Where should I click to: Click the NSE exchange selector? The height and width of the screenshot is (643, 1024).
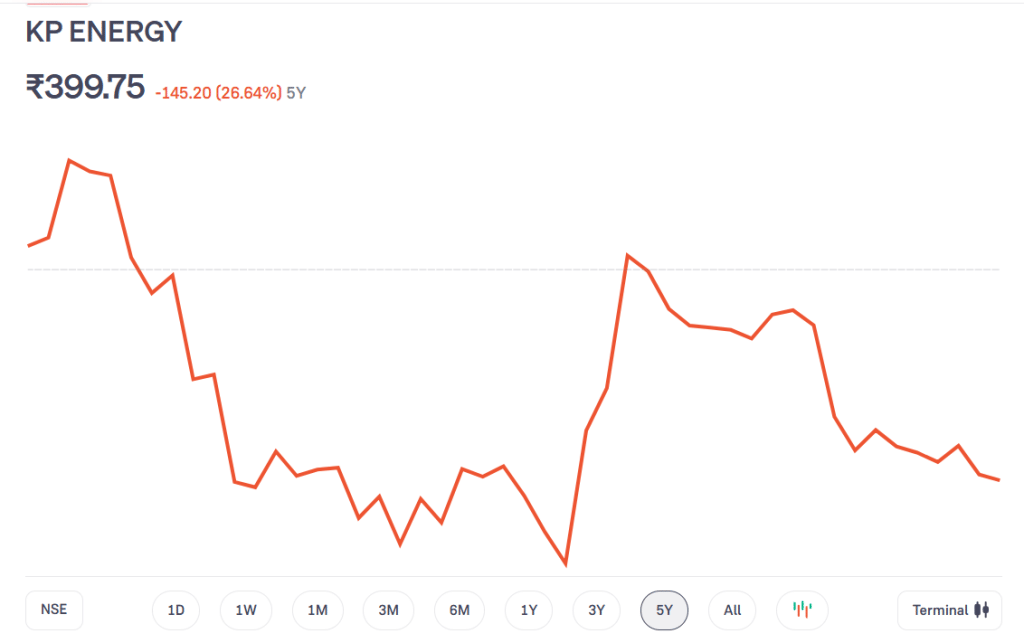pyautogui.click(x=54, y=610)
